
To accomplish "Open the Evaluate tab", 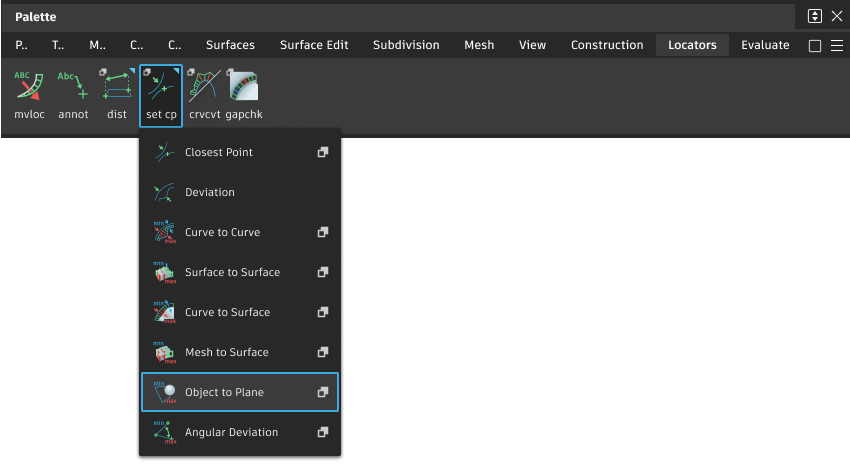I will 765,45.
